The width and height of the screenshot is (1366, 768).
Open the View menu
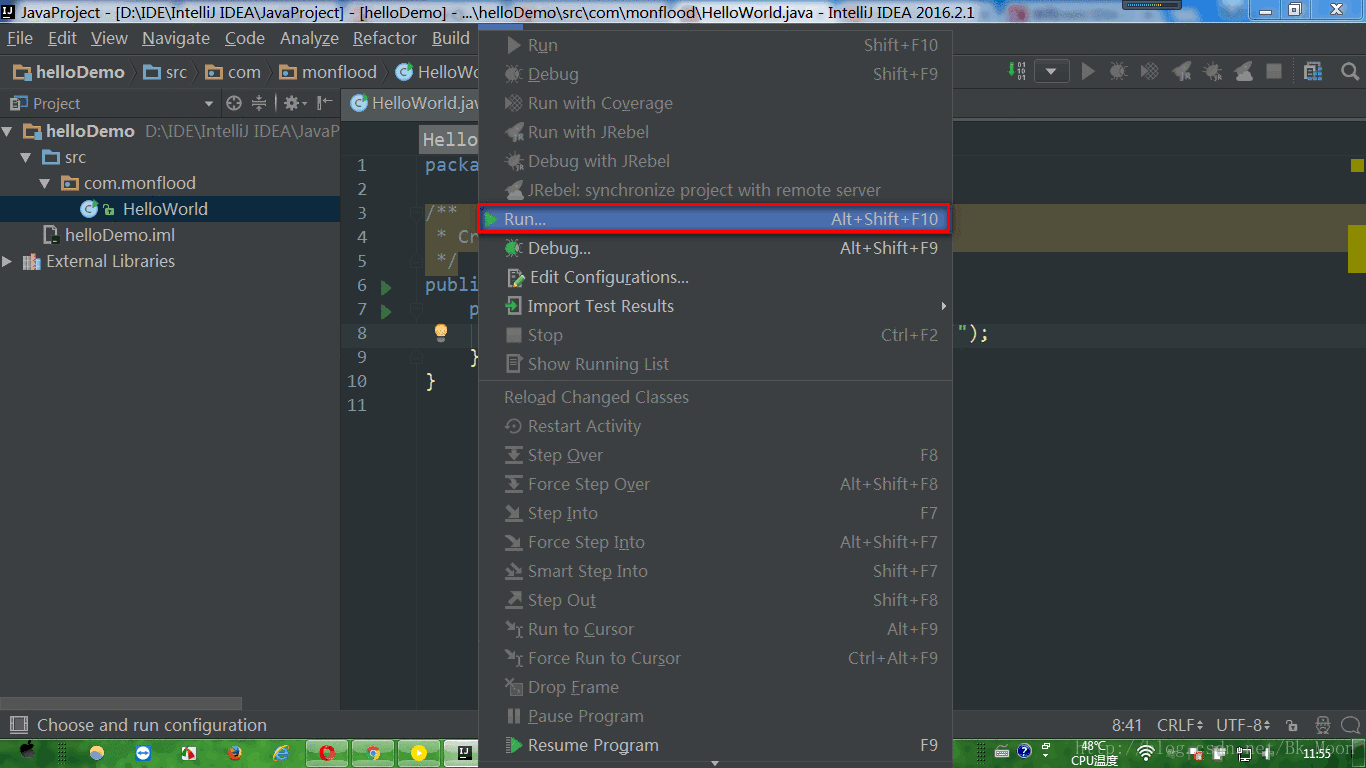pos(109,38)
